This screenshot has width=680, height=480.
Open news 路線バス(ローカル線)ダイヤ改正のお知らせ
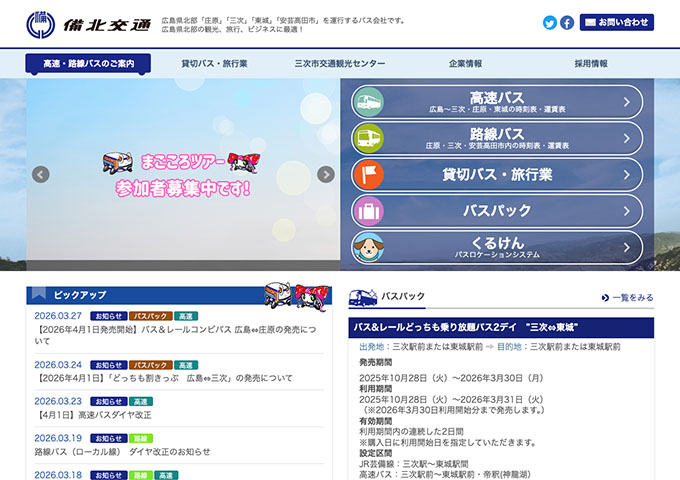click(x=122, y=452)
